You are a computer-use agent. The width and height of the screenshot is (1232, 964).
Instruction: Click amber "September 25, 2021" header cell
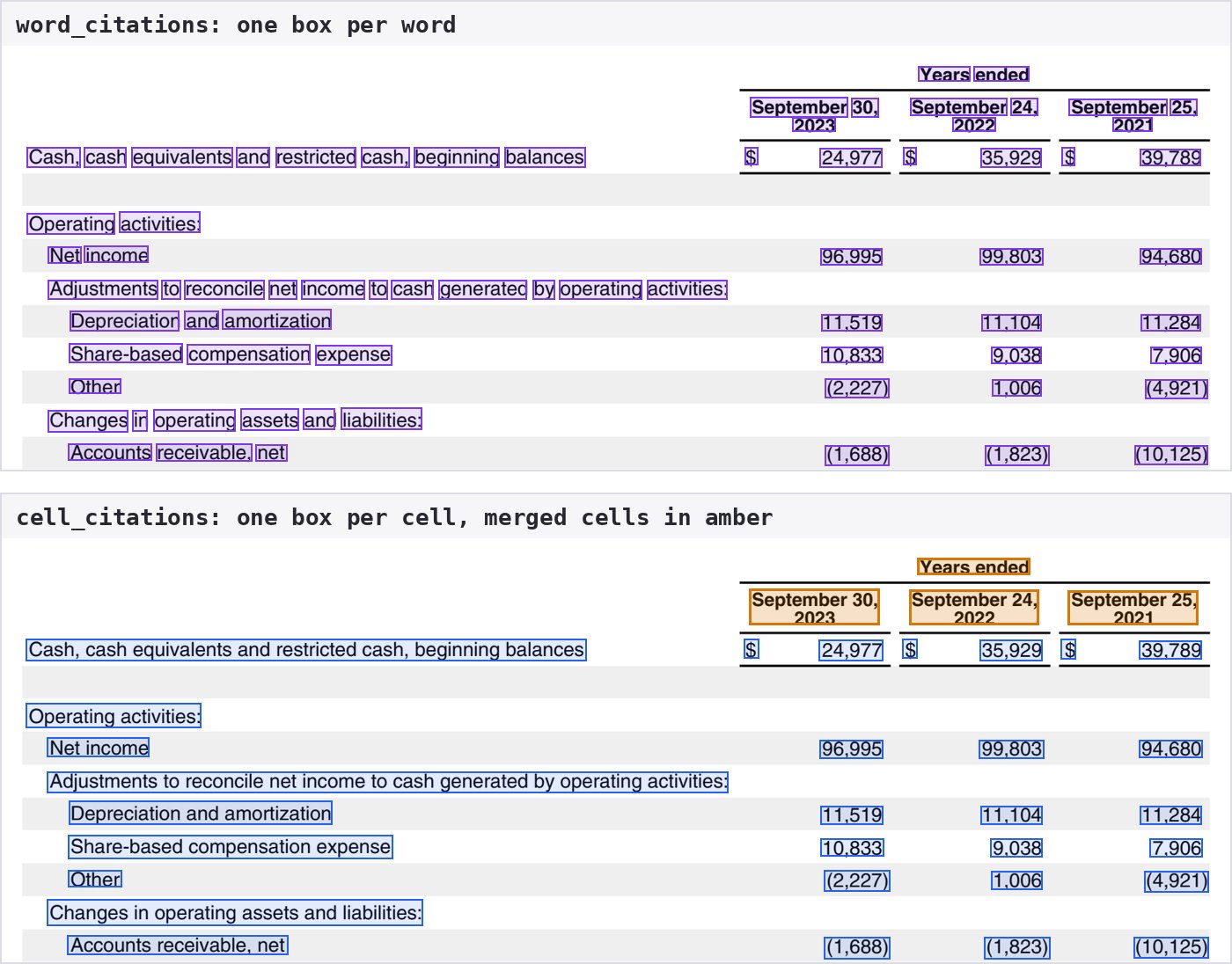[x=1133, y=608]
